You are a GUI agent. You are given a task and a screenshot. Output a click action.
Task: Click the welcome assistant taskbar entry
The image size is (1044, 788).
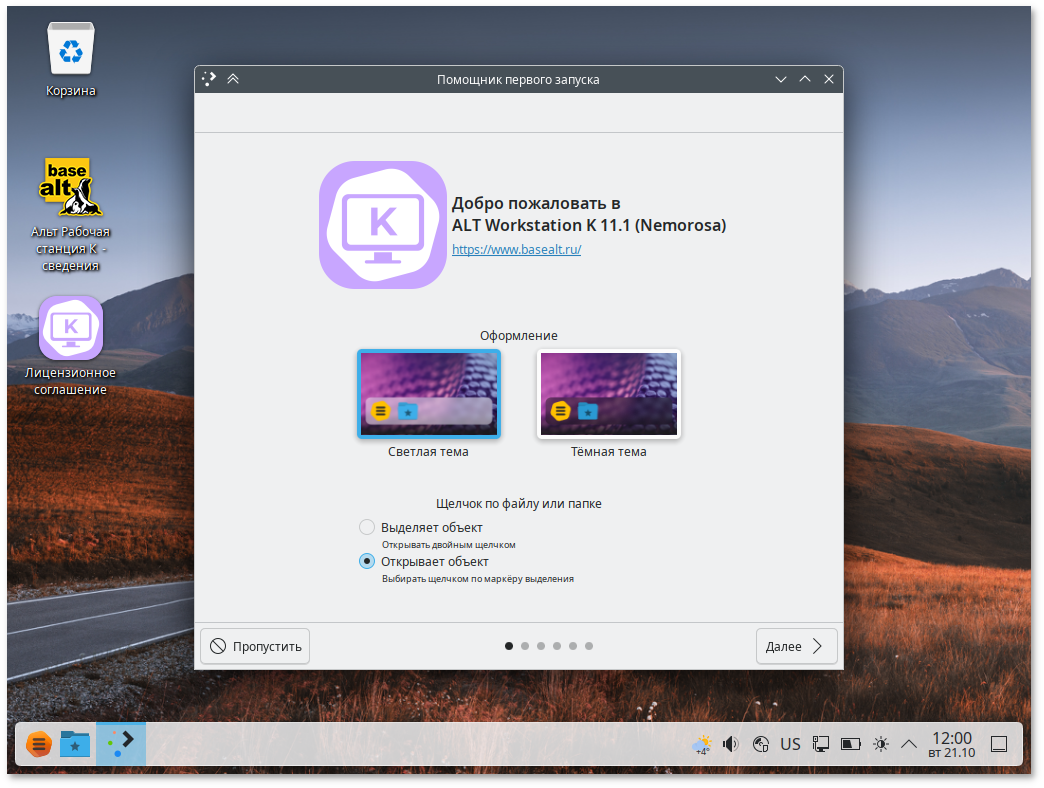pos(121,744)
